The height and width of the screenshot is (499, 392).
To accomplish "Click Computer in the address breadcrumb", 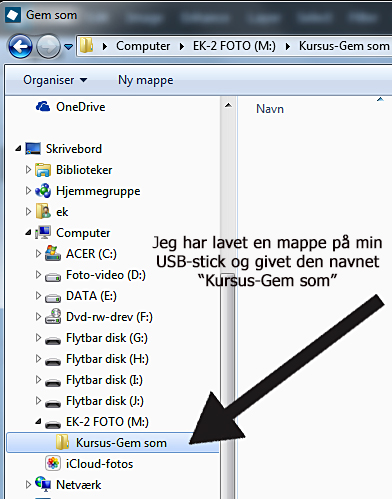I will tap(143, 46).
